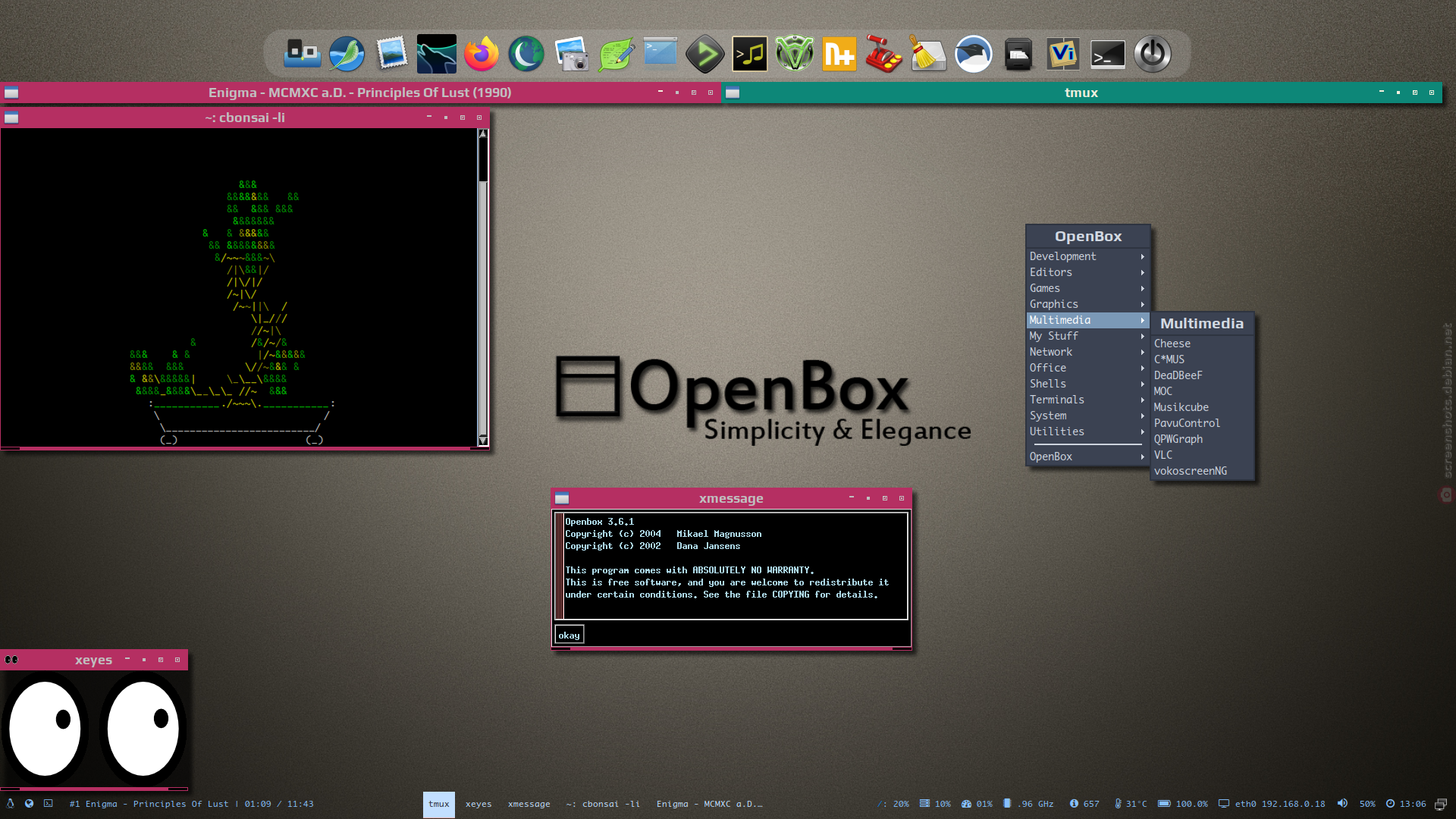Open the howling wolf icon in dock
The height and width of the screenshot is (819, 1456).
(436, 55)
